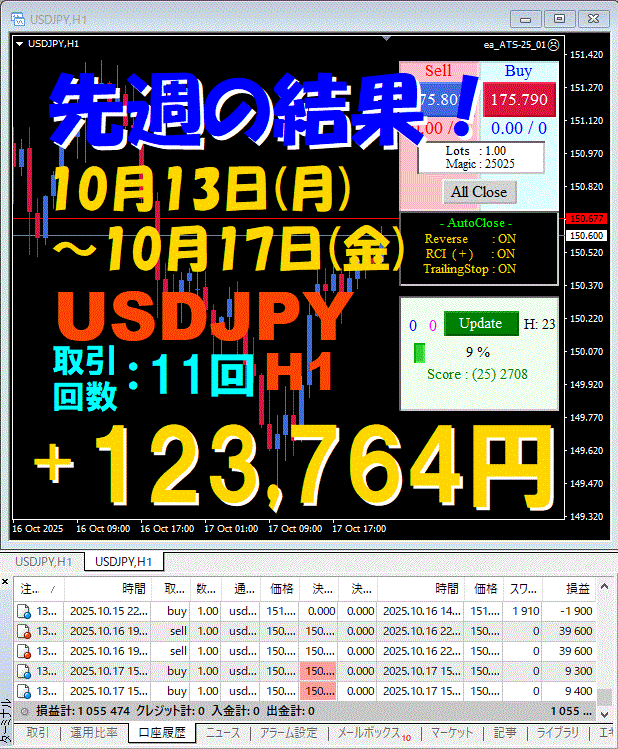Sort by the 取... type column header
Viewport: 618px width, 749px height.
tap(170, 589)
